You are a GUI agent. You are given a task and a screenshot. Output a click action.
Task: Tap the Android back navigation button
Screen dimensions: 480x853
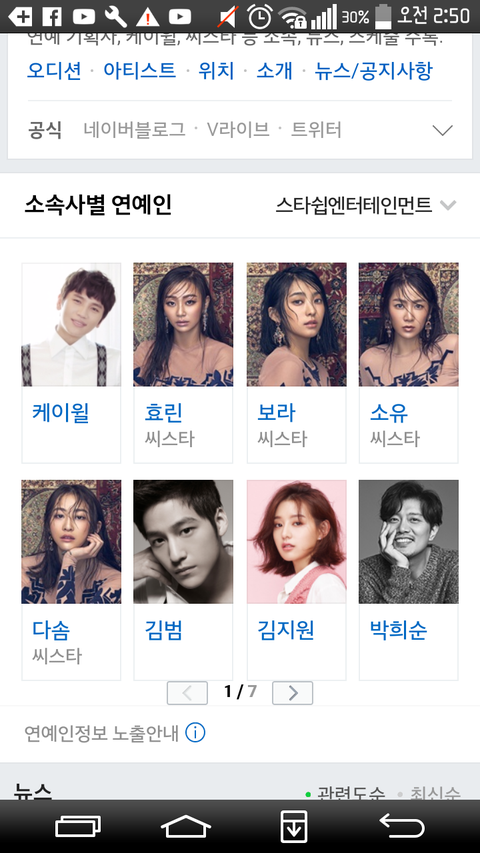[x=402, y=826]
